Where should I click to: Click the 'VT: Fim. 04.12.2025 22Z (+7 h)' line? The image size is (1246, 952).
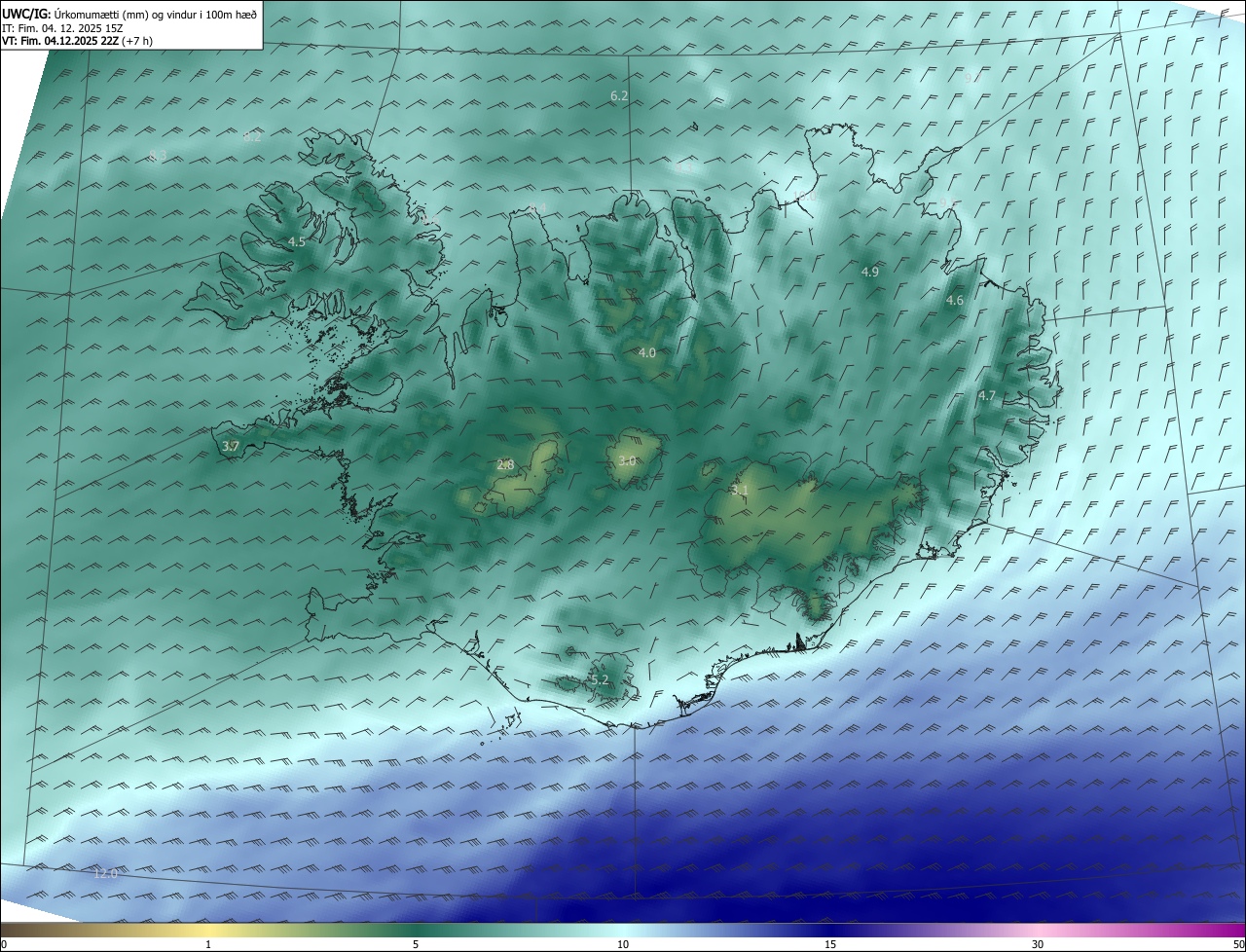[x=77, y=41]
